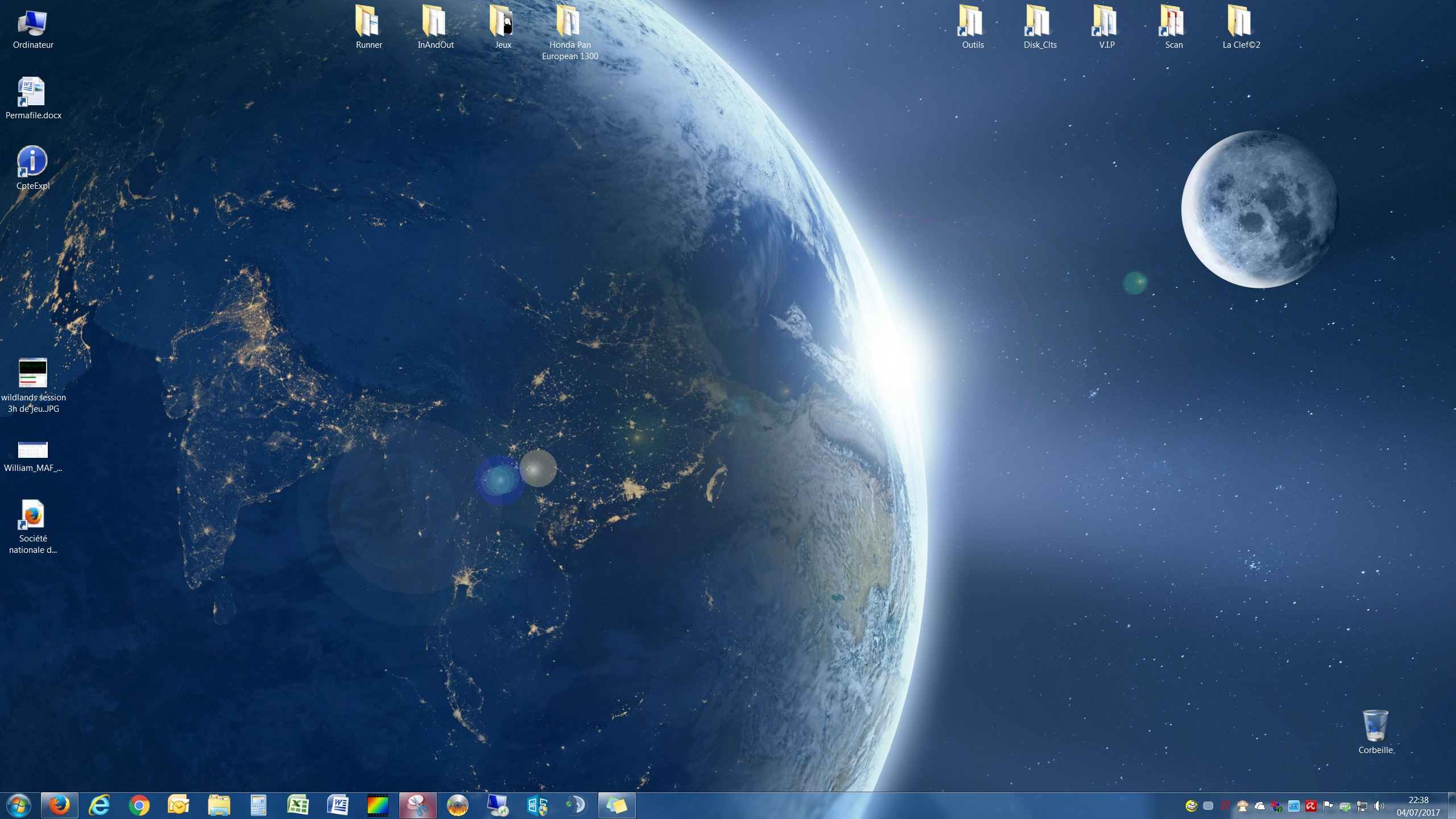Switch to Firefox in the taskbar
This screenshot has height=819, width=1456.
click(60, 805)
